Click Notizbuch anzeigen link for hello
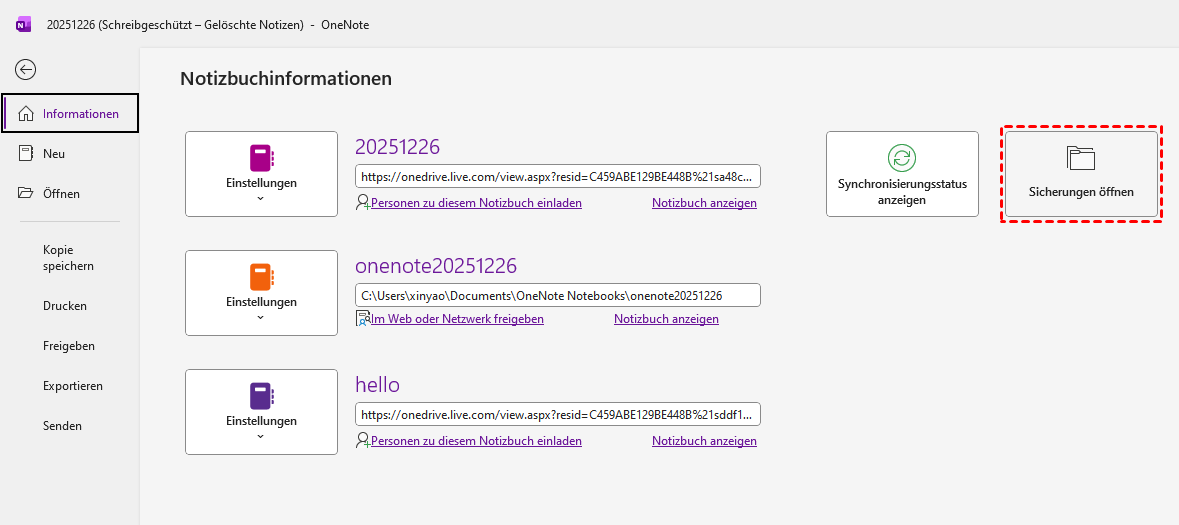Image resolution: width=1179 pixels, height=525 pixels. (x=704, y=441)
